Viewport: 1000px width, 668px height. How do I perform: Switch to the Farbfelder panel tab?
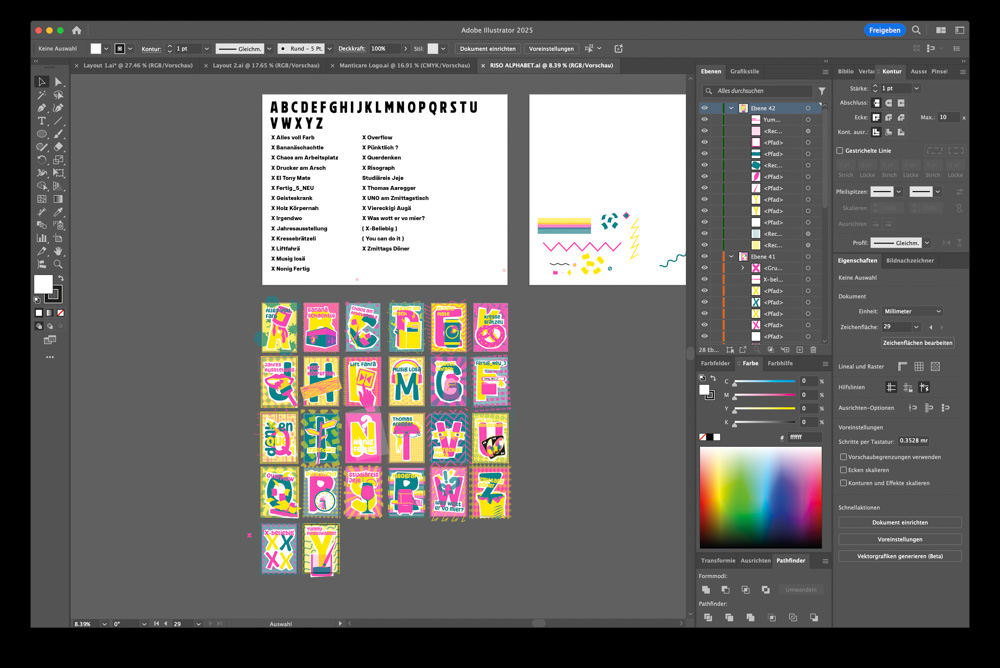[715, 363]
